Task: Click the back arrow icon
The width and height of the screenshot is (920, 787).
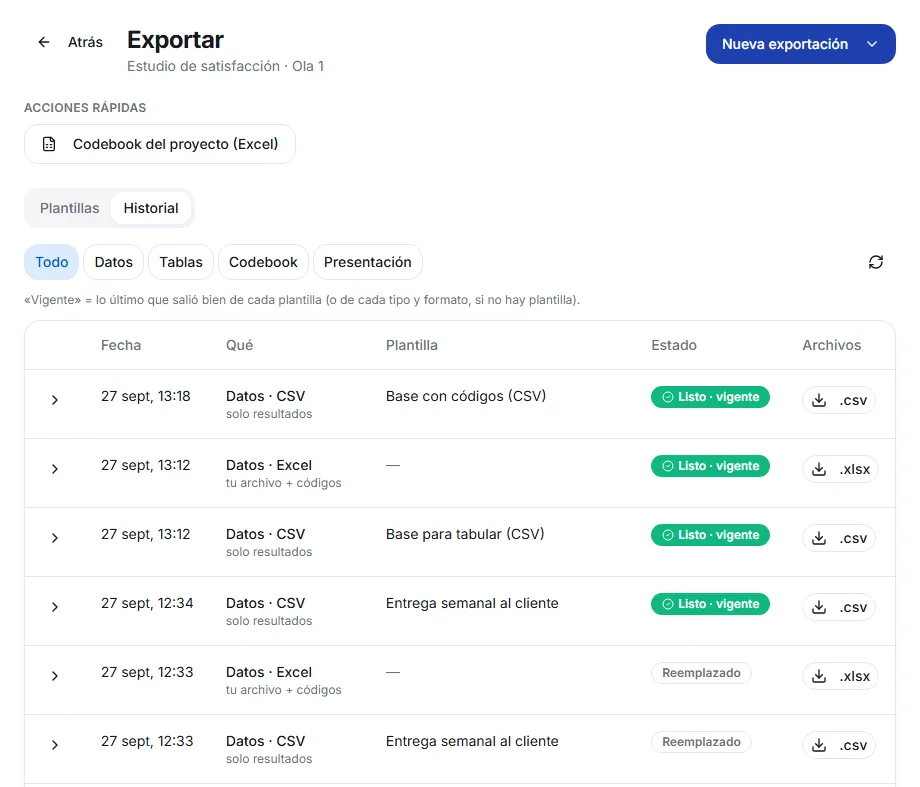Action: pos(44,42)
